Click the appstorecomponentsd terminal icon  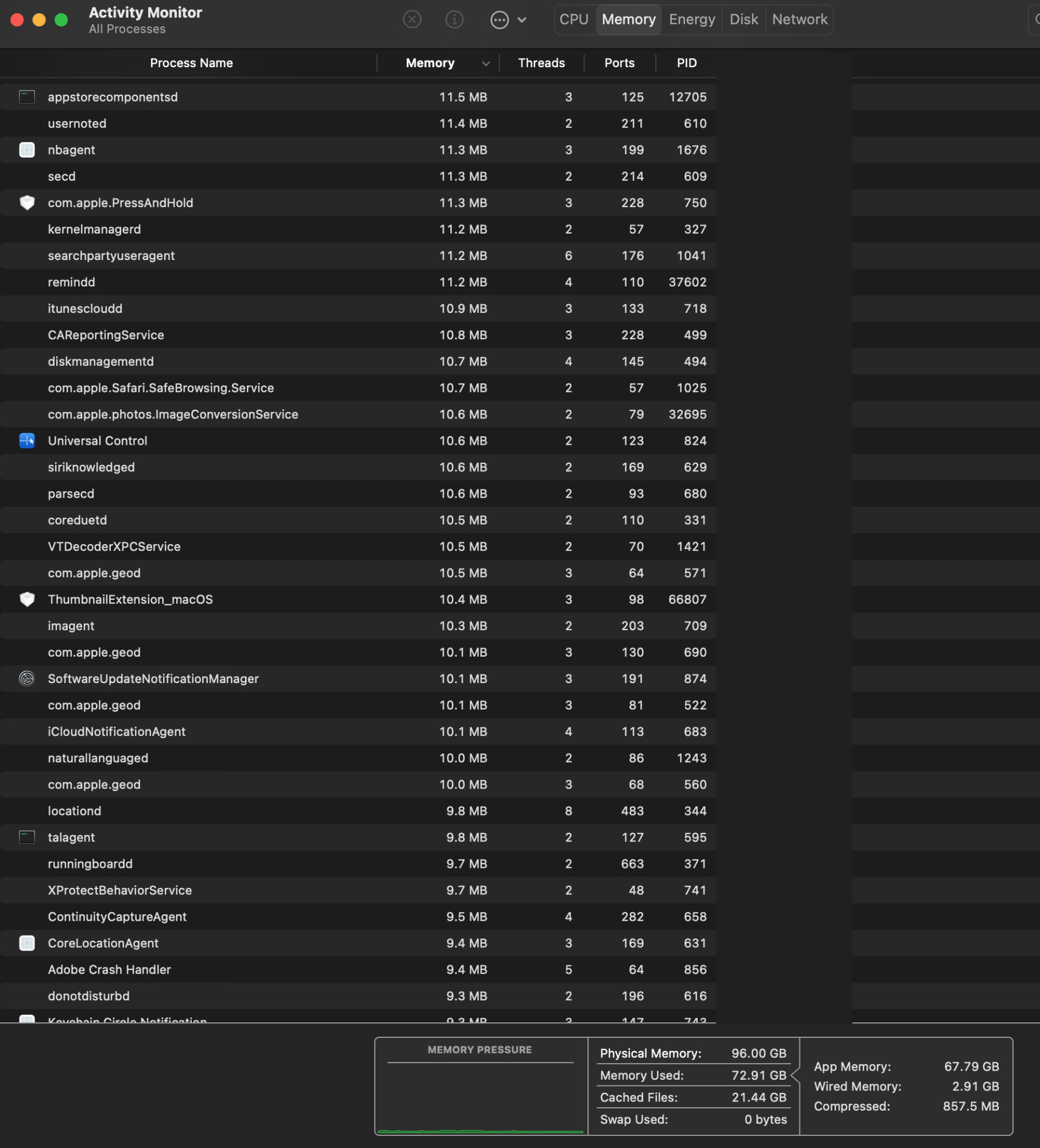(x=27, y=97)
